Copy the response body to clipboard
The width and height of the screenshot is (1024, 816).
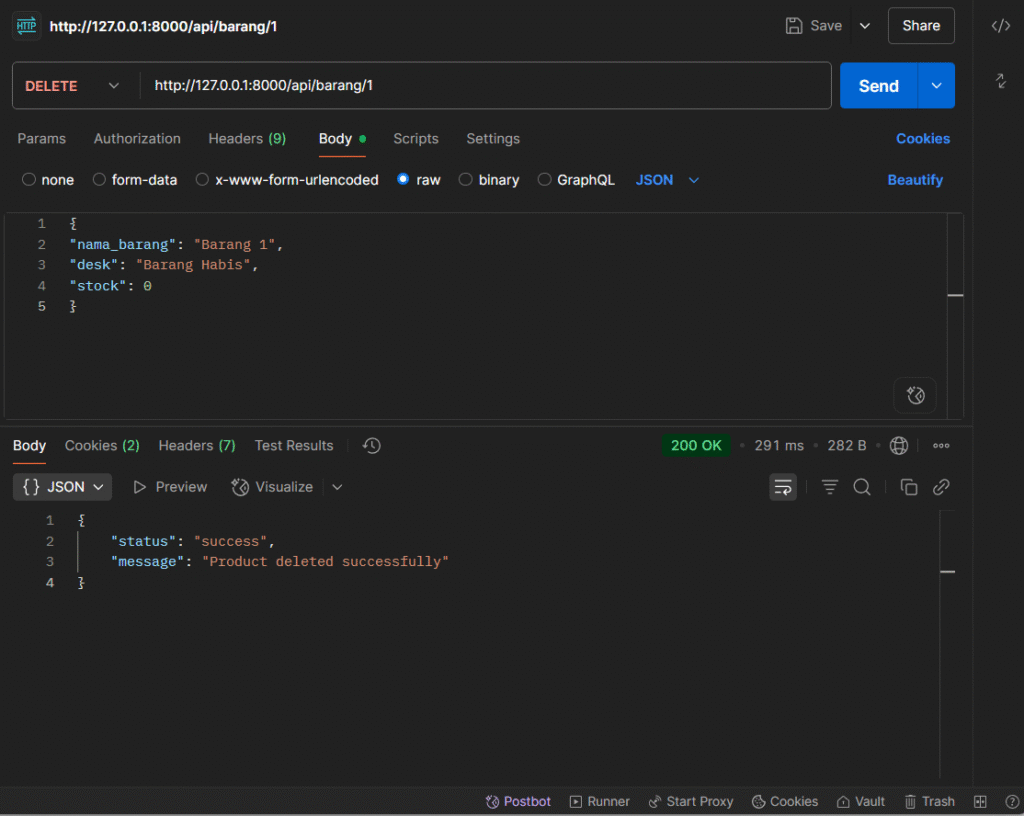pyautogui.click(x=909, y=487)
